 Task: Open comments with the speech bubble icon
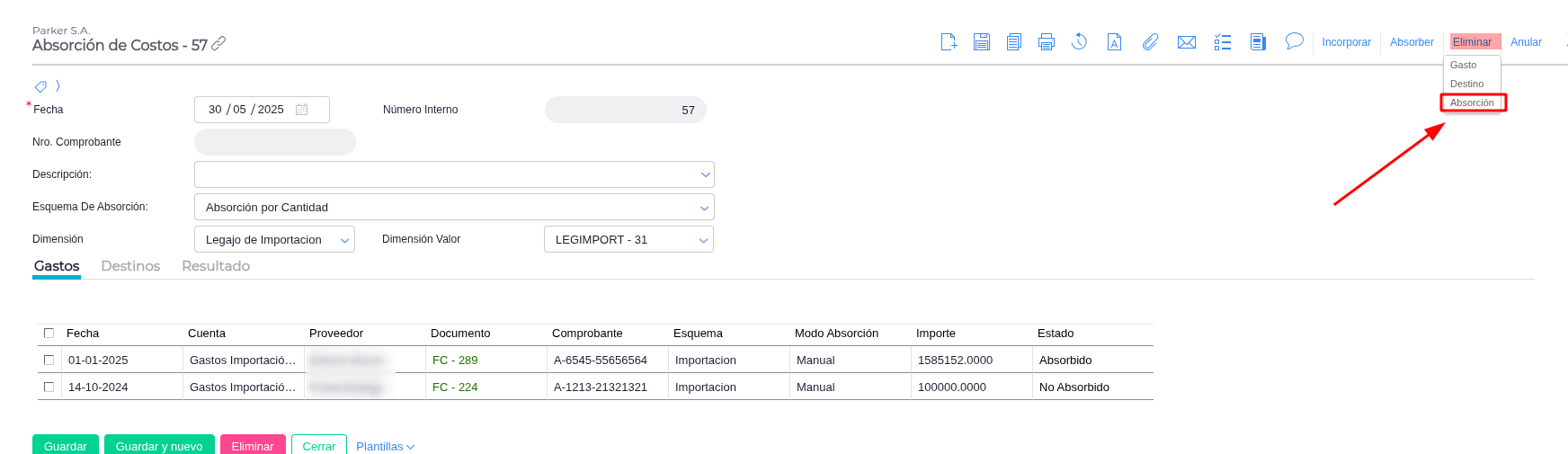1295,41
